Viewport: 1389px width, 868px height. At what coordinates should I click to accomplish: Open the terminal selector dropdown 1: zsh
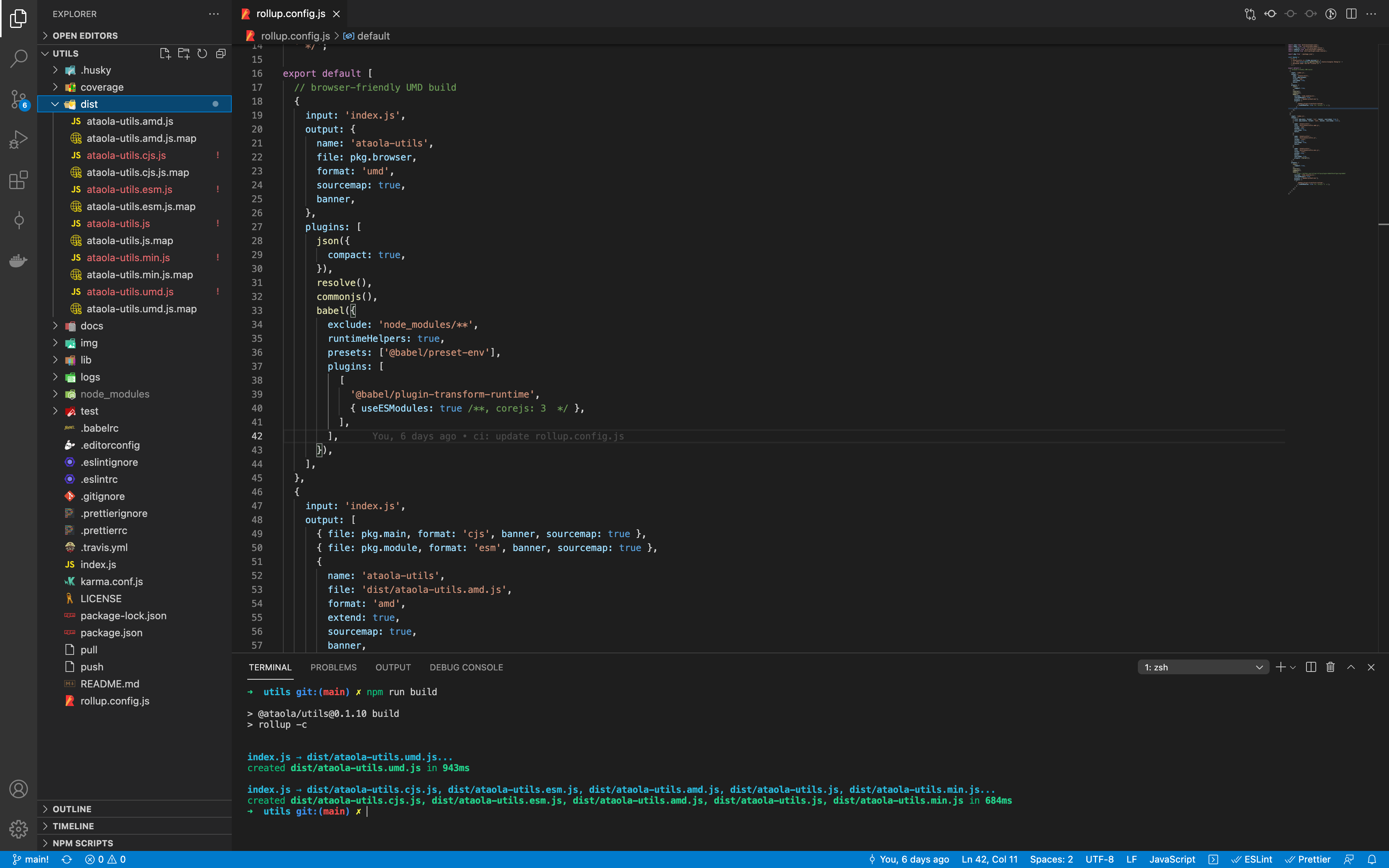point(1203,667)
